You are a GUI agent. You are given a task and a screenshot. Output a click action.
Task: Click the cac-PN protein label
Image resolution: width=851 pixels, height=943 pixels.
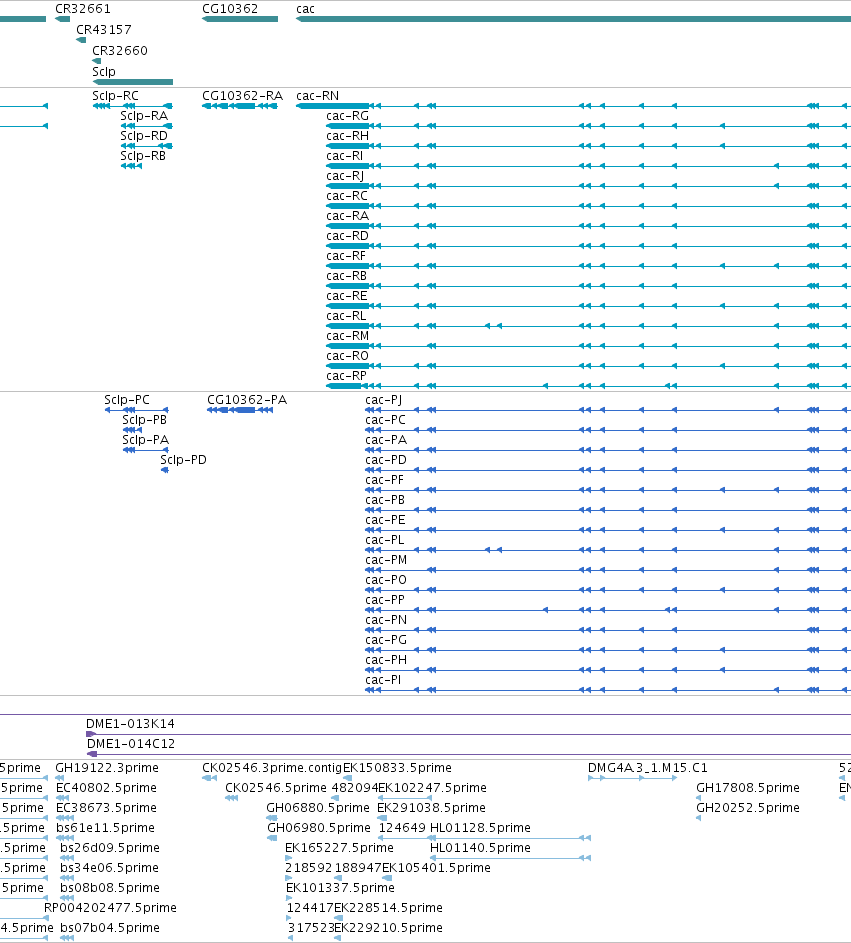point(386,619)
